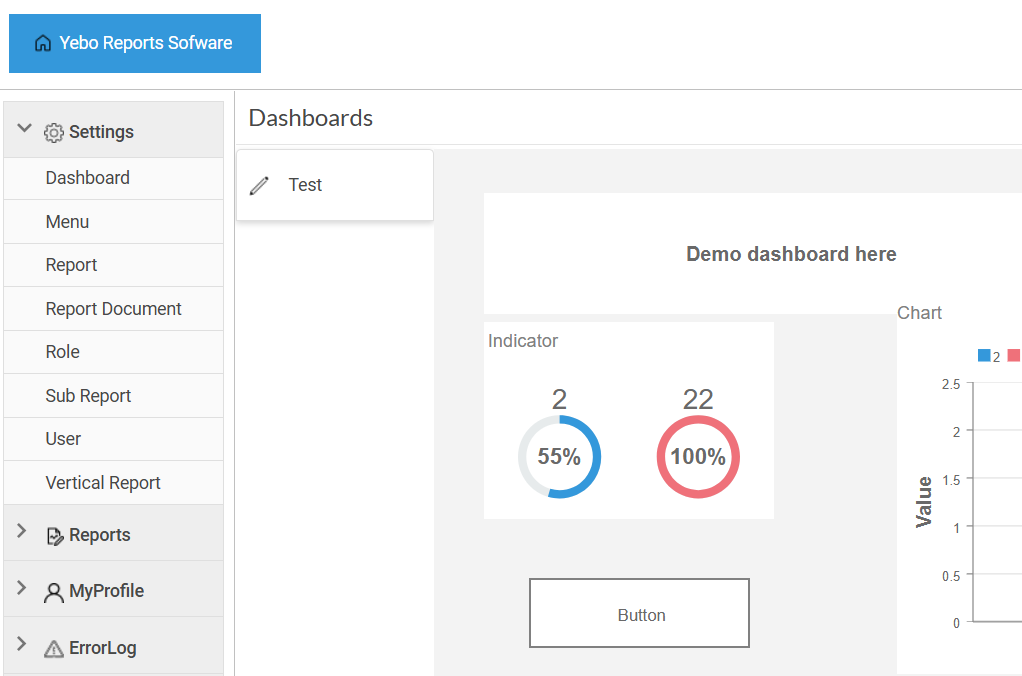Open the Dashboard menu item
Image resolution: width=1022 pixels, height=676 pixels.
click(113, 178)
